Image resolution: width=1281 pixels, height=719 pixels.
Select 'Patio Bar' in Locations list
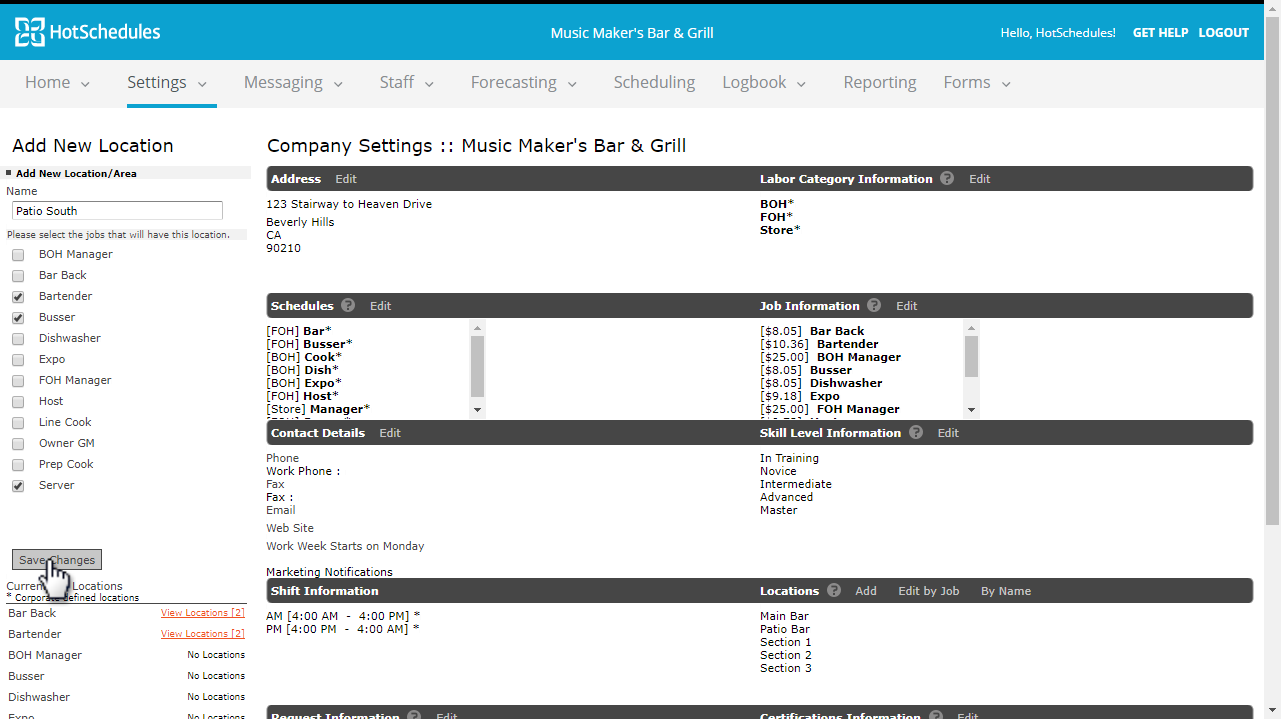click(785, 630)
